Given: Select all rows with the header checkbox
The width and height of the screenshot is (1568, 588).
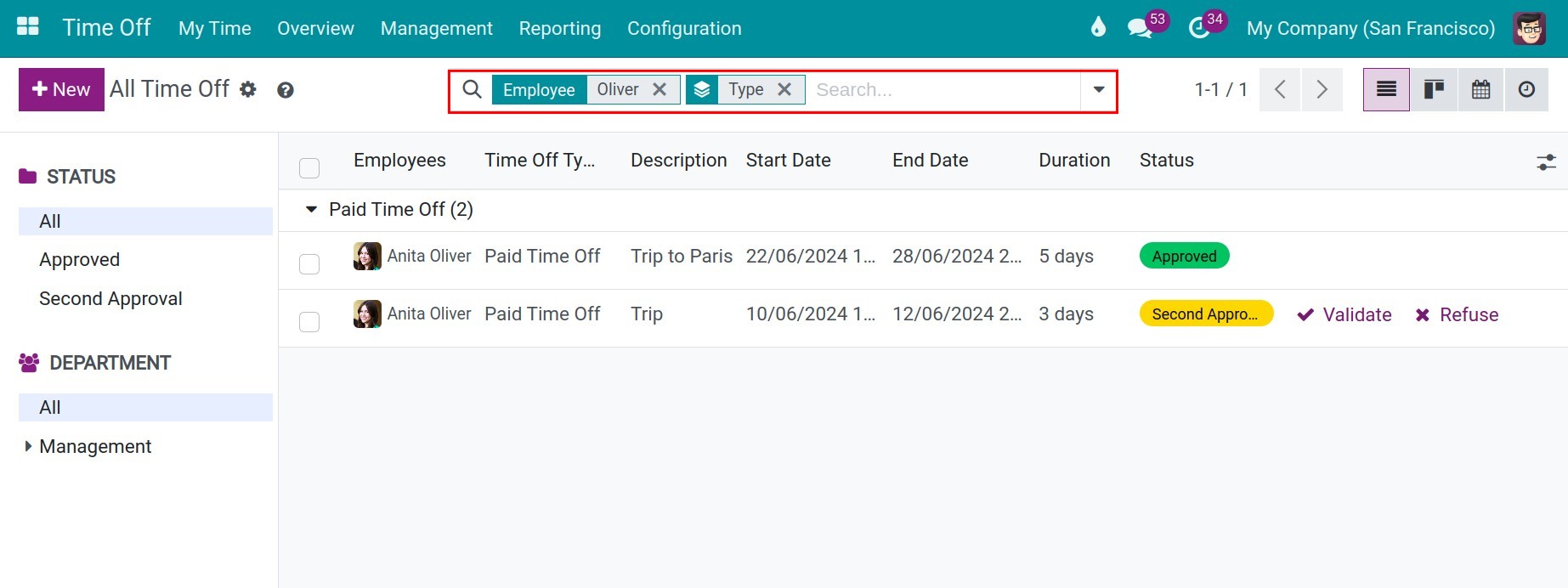Looking at the screenshot, I should point(309,168).
